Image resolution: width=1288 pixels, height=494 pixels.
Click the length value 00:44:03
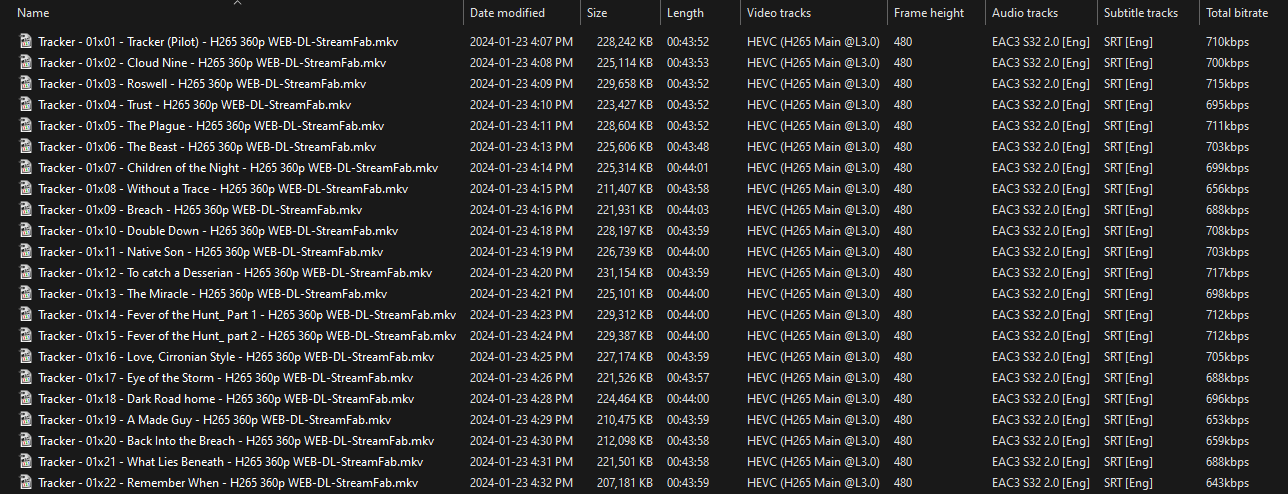click(688, 210)
